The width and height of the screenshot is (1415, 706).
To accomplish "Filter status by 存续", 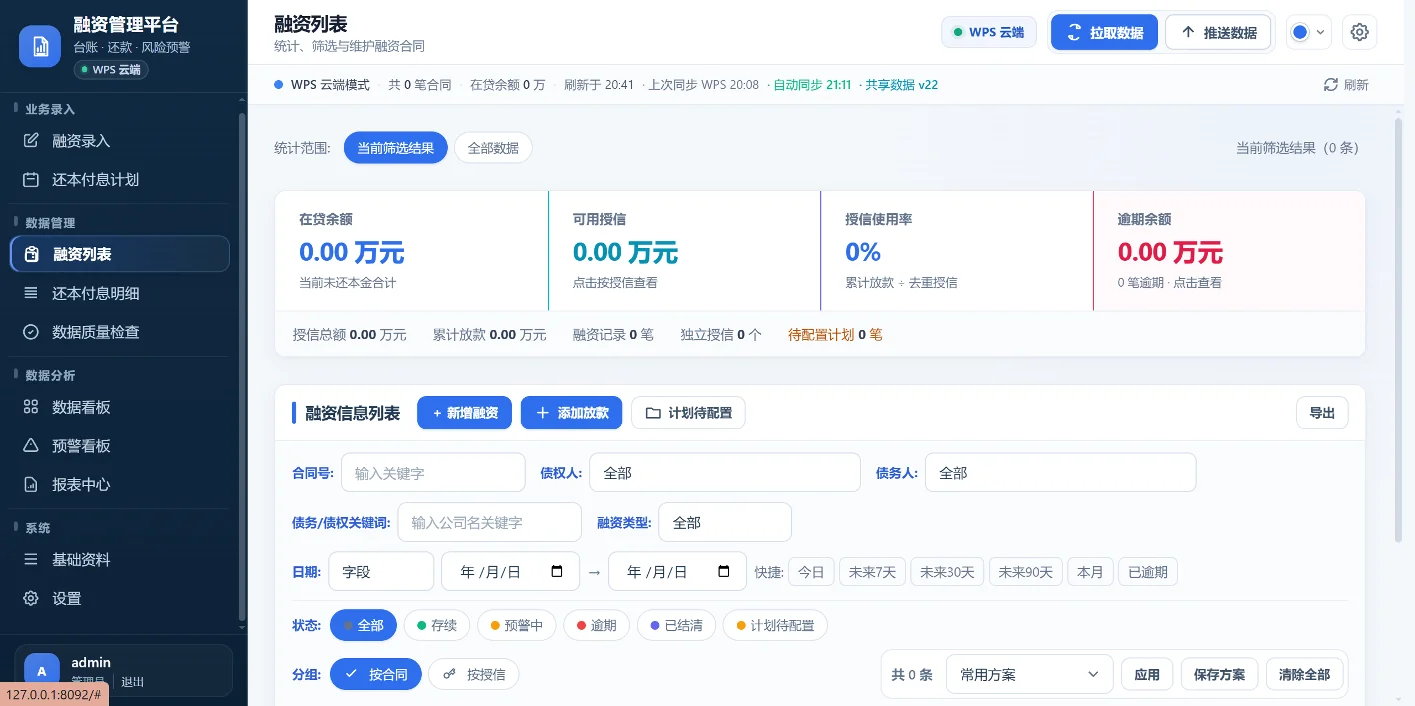I will point(437,626).
